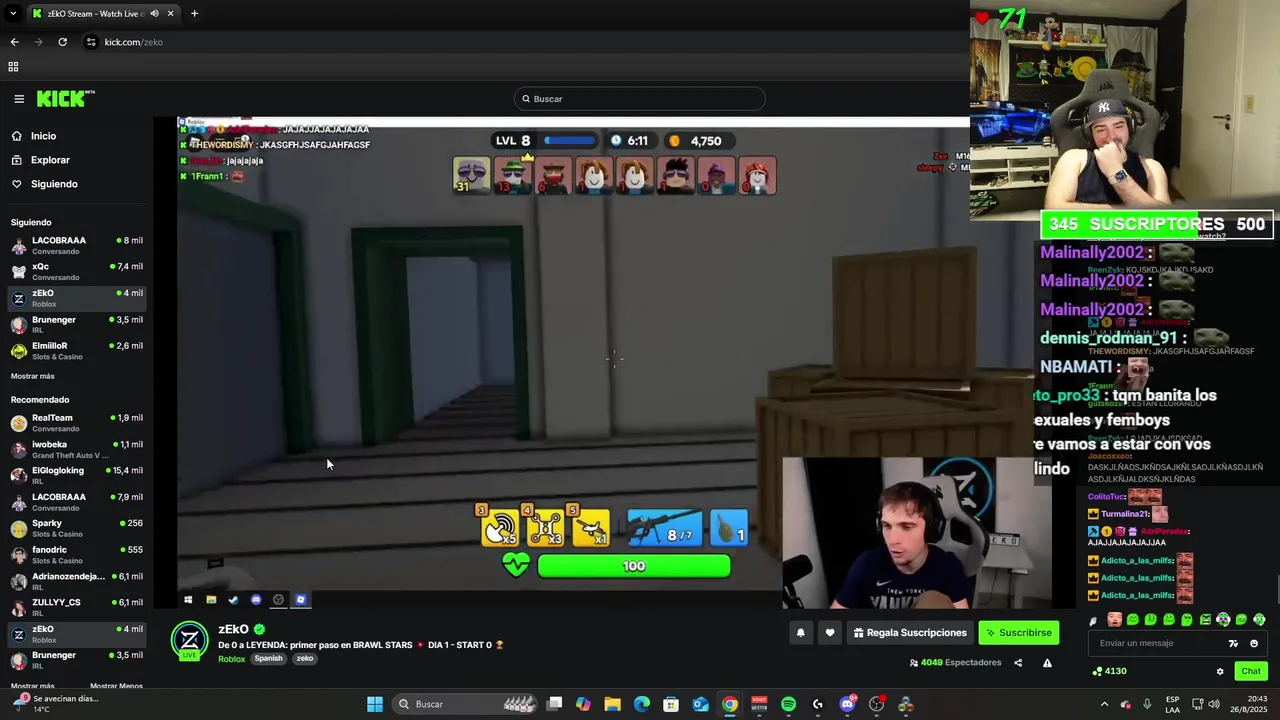Open Sparky recommended channel
The height and width of the screenshot is (720, 1280).
77,528
